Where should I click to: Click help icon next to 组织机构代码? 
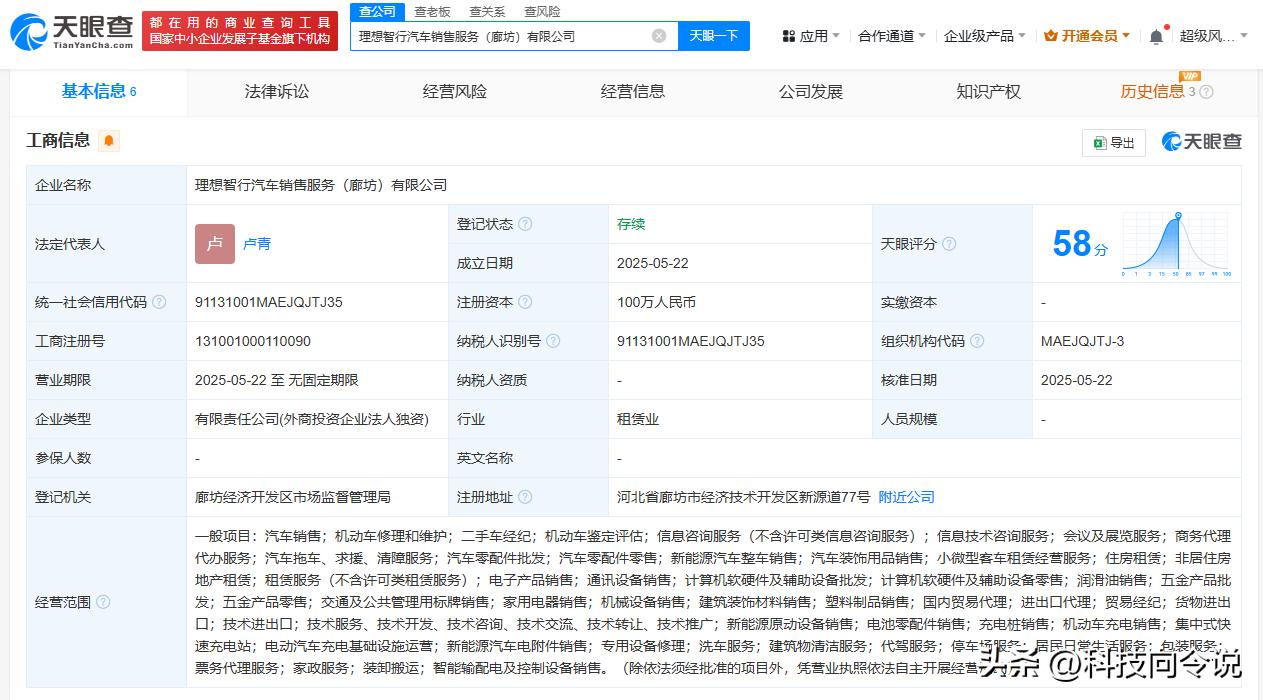coord(977,341)
